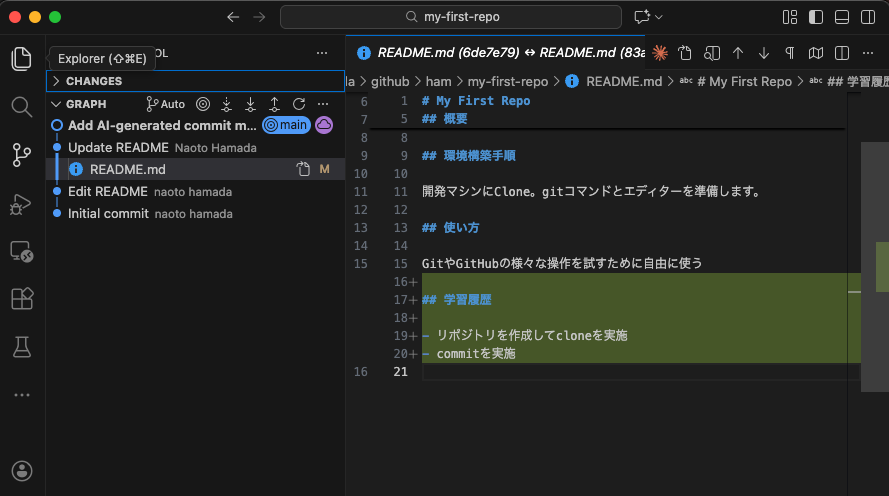Screen dimensions: 889x496
Task: Select the Initial commit entry
Action: (196, 214)
